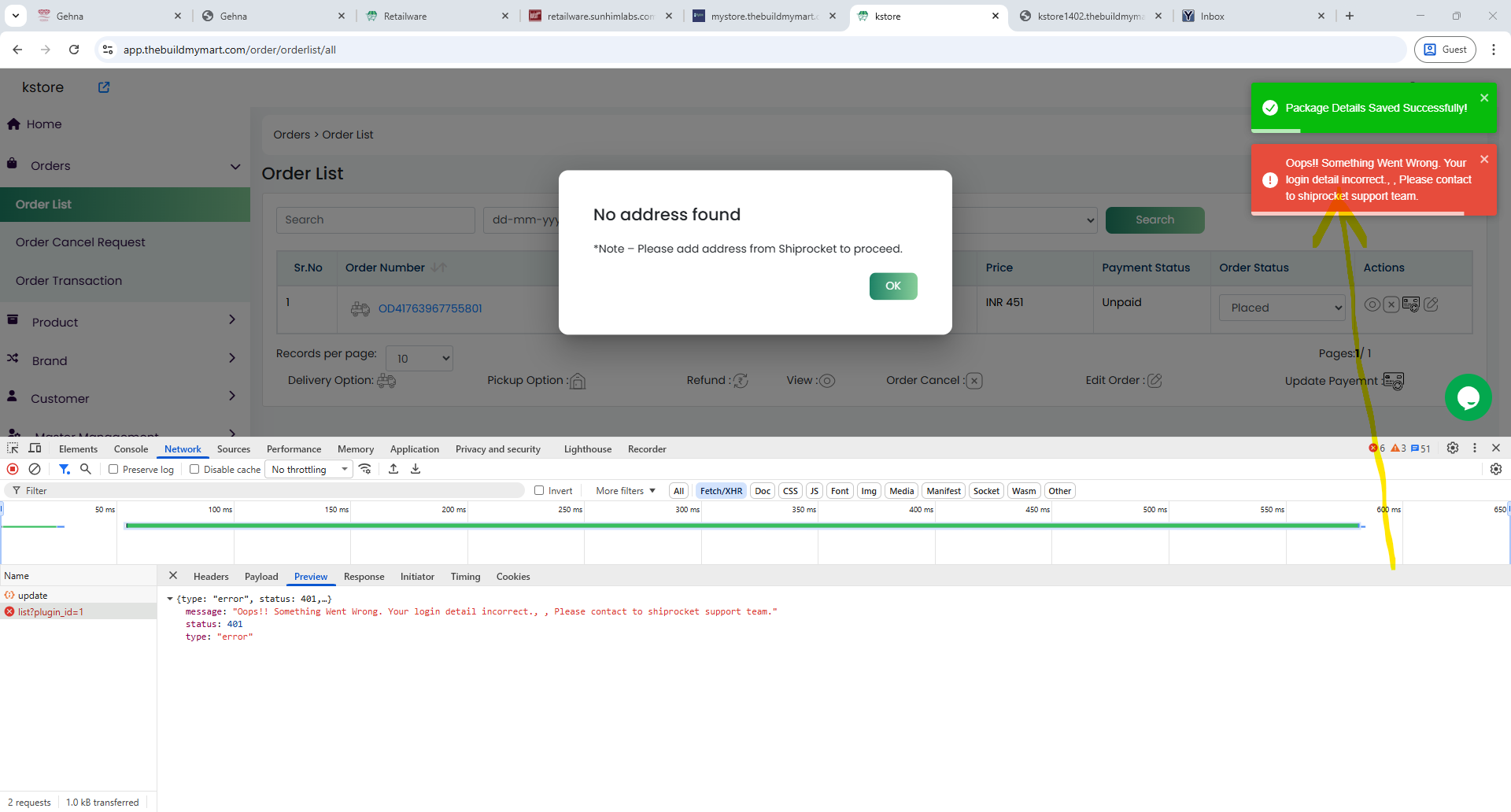Open Chrome menu three dots
Screen dimensions: 1511x812
[1494, 50]
